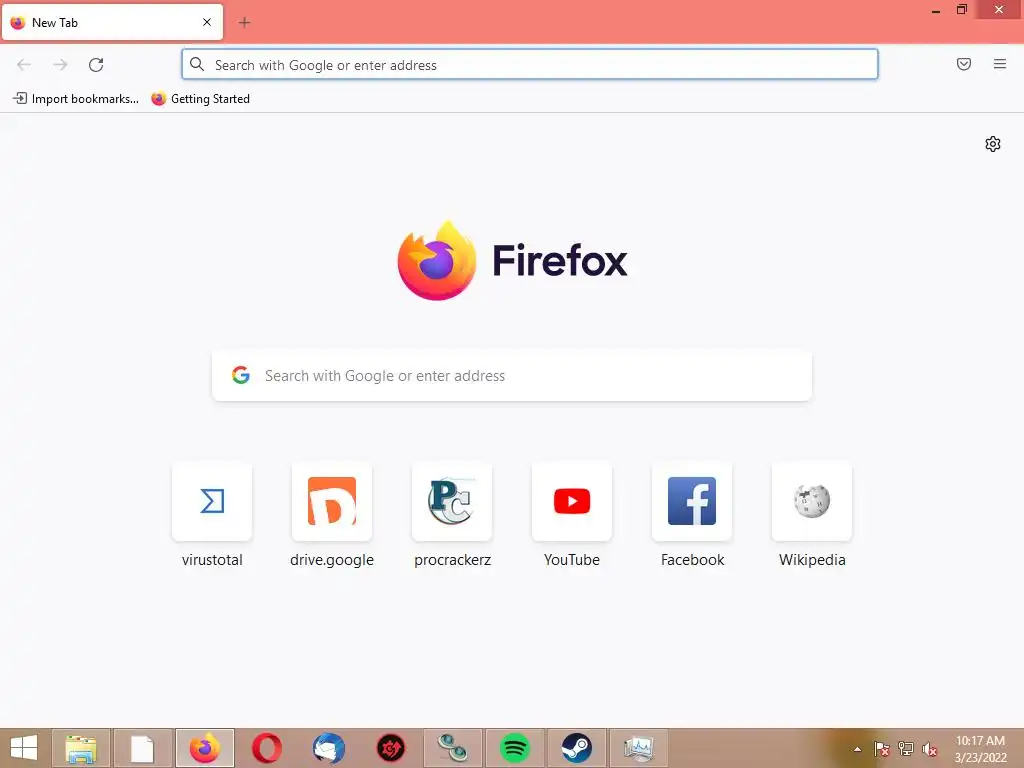
Task: Go forward with the forward arrow
Action: click(60, 65)
